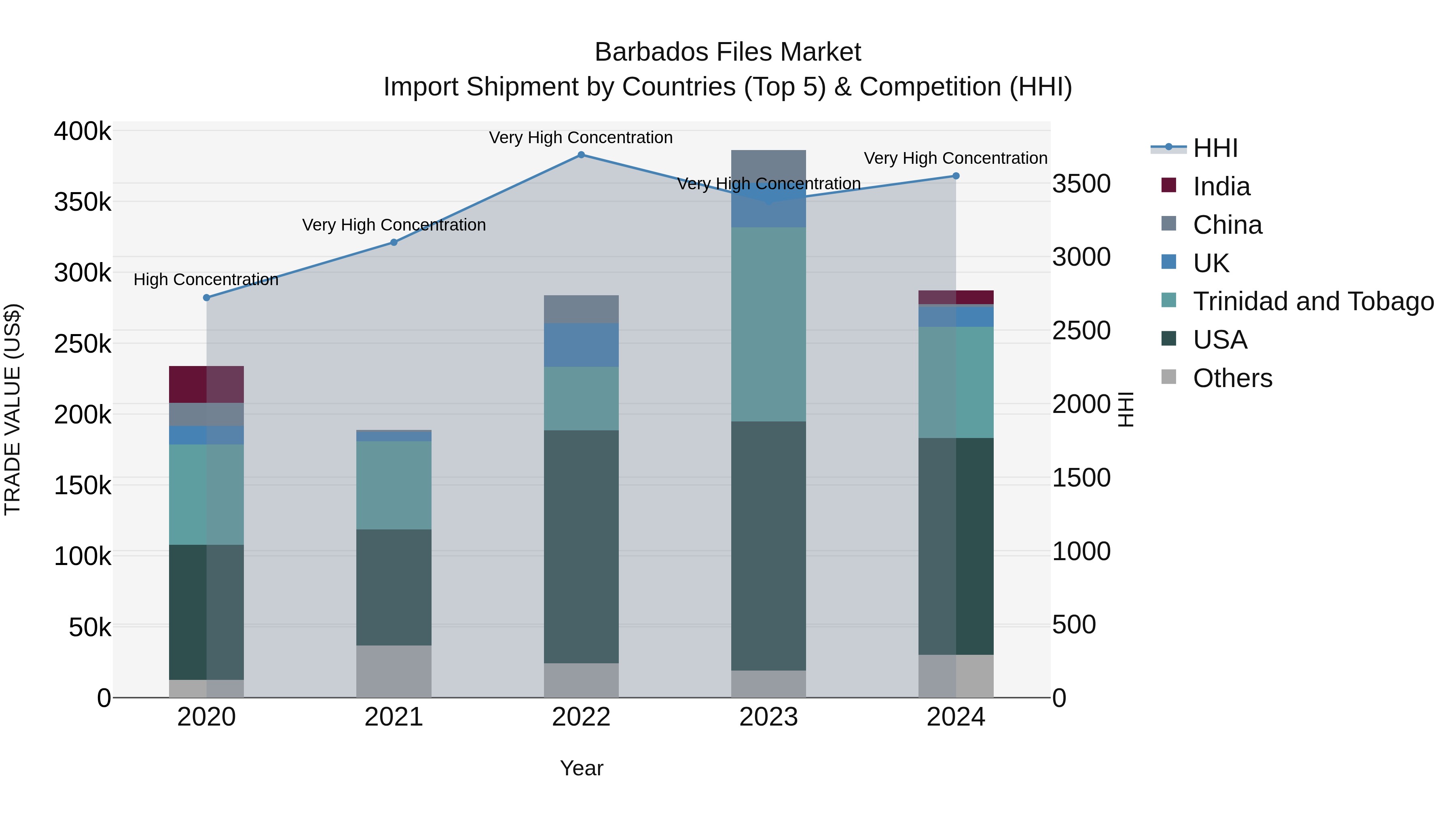1456x819 pixels.
Task: Click the India segment in 2020 bar
Action: tap(206, 384)
